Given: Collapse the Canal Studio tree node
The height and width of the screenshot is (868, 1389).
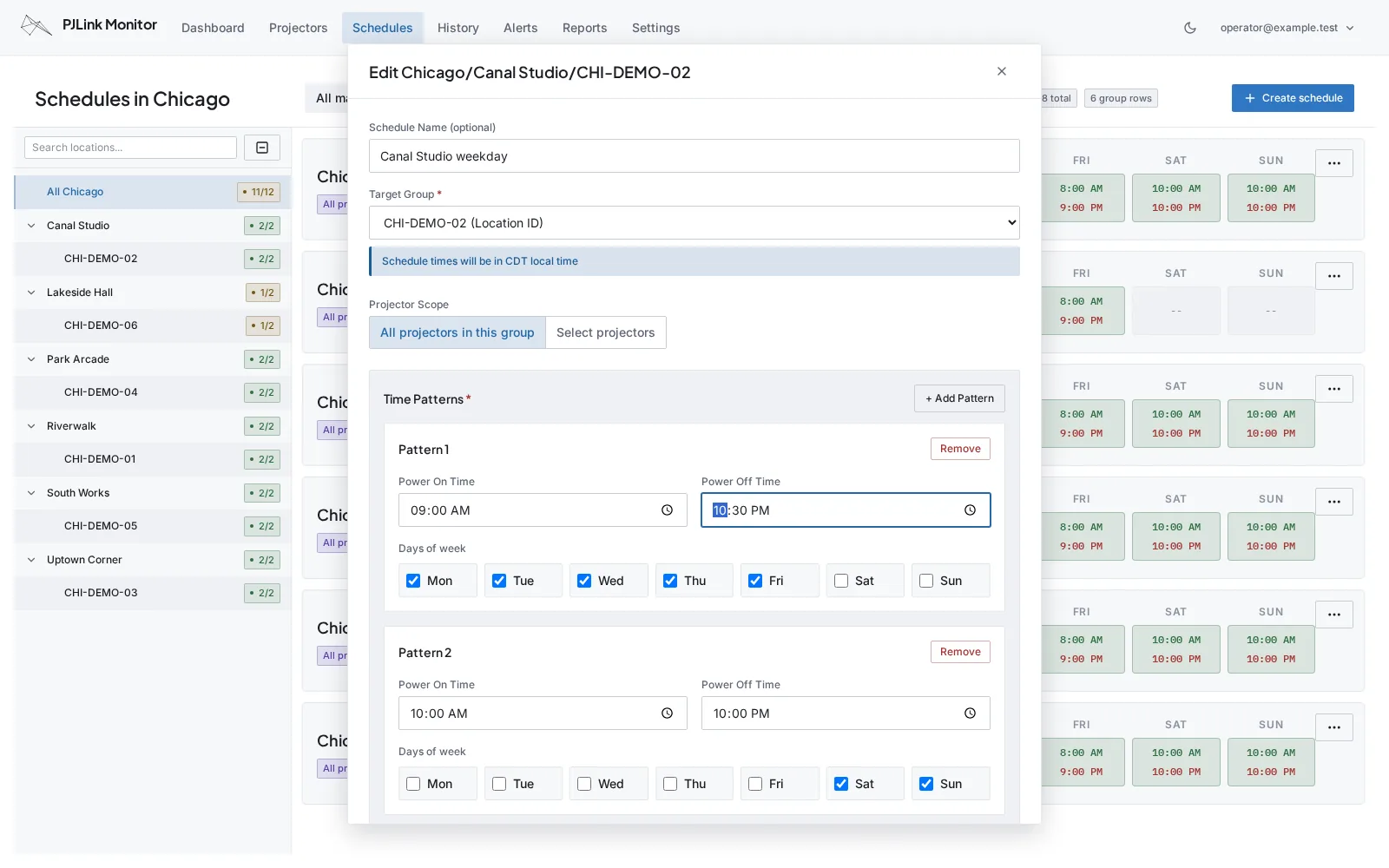Looking at the screenshot, I should 31,226.
